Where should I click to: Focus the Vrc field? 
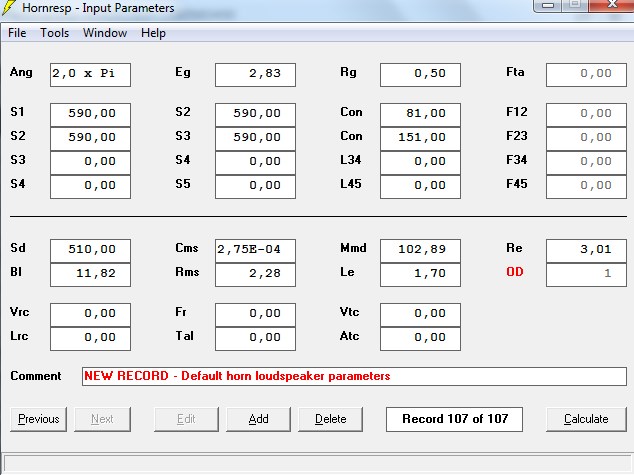click(90, 315)
